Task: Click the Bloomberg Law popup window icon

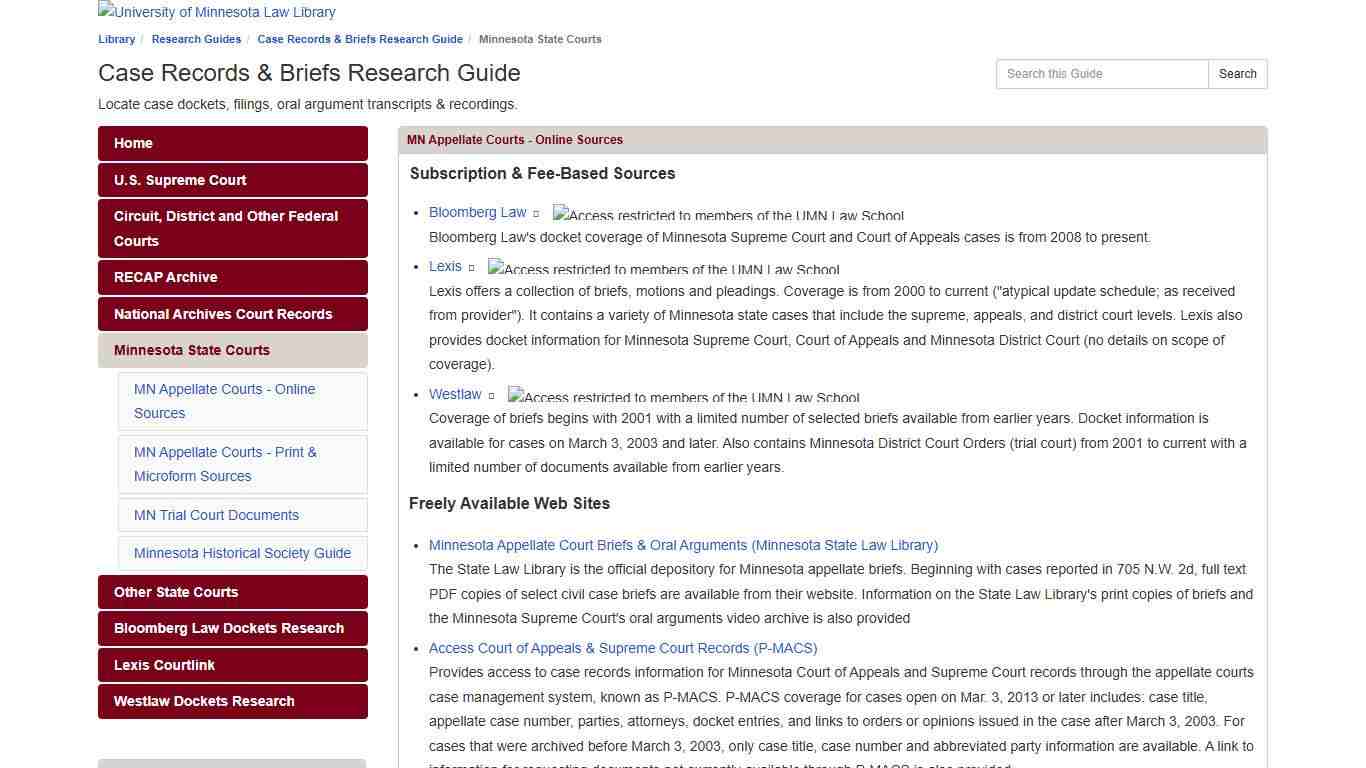Action: point(537,213)
